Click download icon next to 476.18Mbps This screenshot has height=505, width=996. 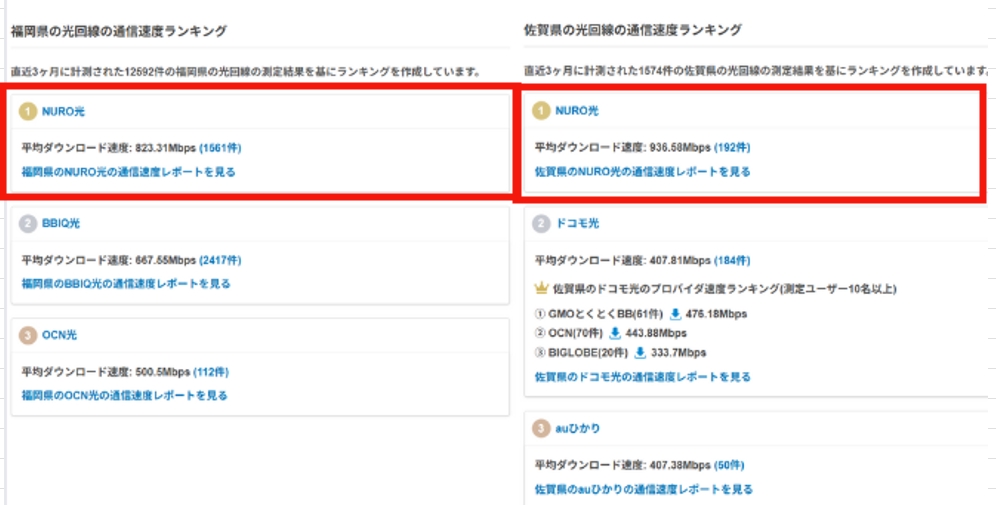(x=676, y=314)
